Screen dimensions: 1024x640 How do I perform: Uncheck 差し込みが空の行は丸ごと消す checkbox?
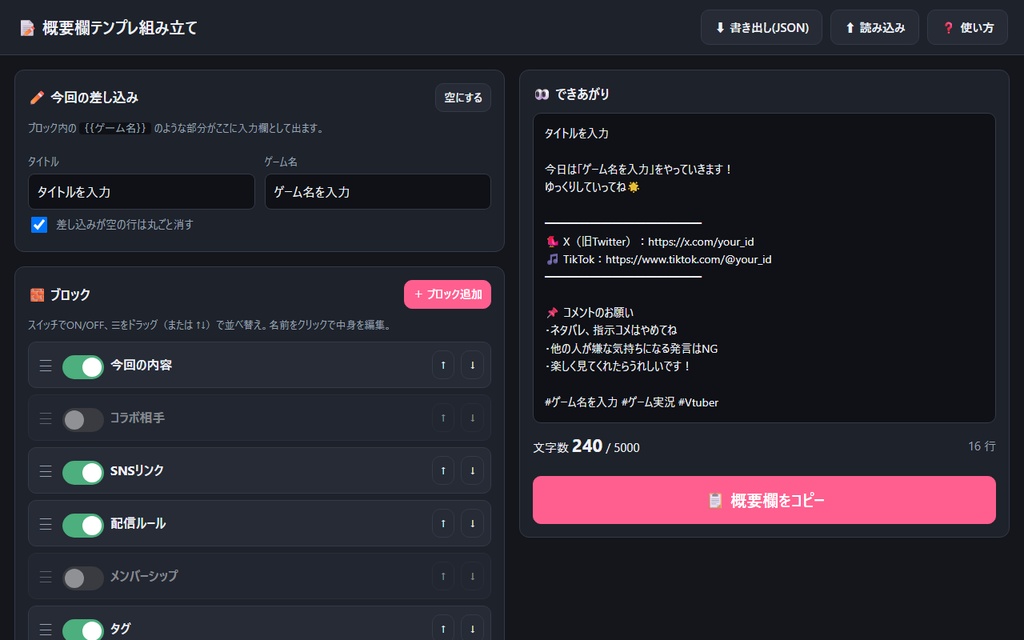(x=39, y=225)
